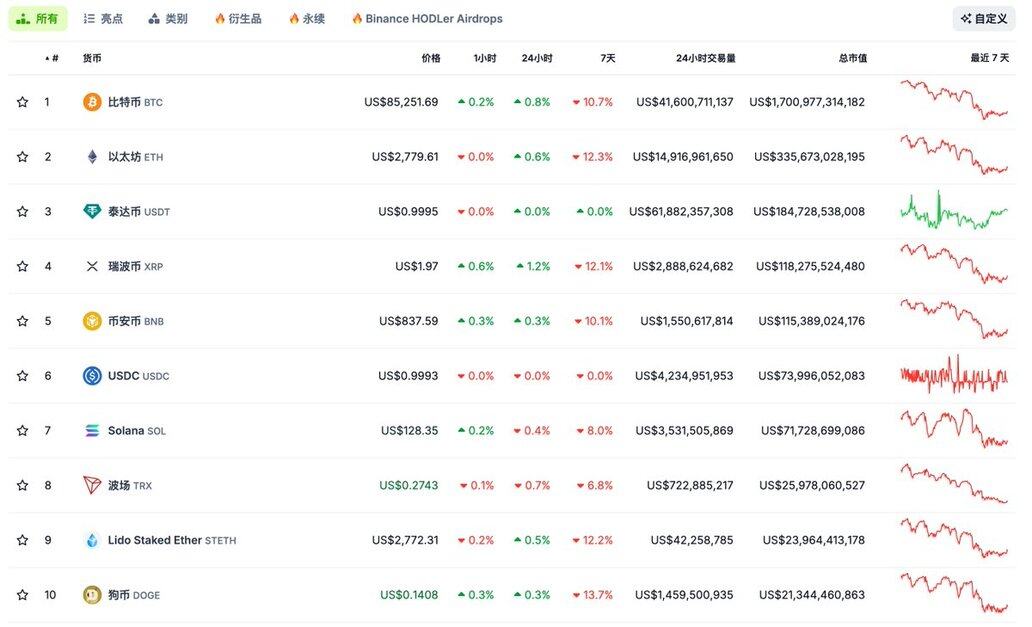Open the Tether 7-day green sparkline chart
Screen dimensions: 1032x627
(953, 212)
